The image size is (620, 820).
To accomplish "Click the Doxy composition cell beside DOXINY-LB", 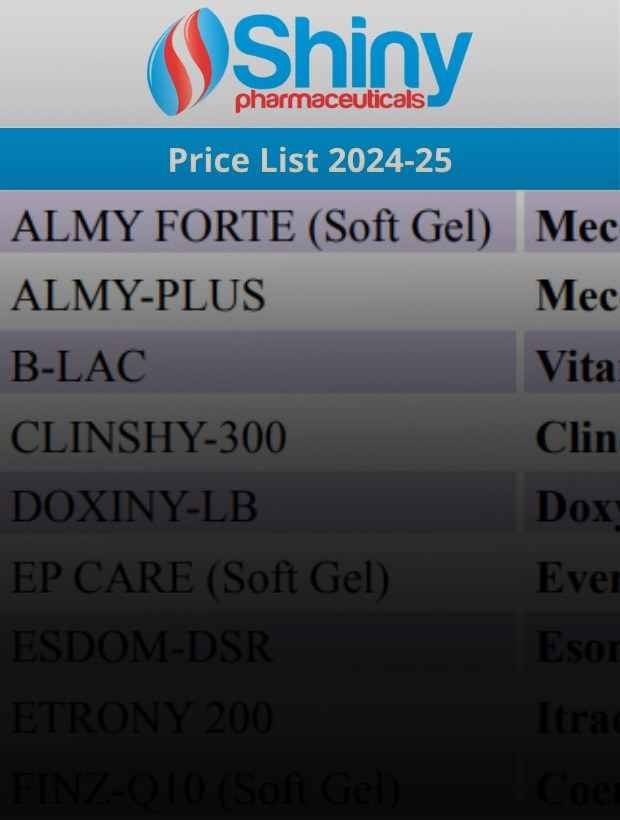I will tap(572, 506).
